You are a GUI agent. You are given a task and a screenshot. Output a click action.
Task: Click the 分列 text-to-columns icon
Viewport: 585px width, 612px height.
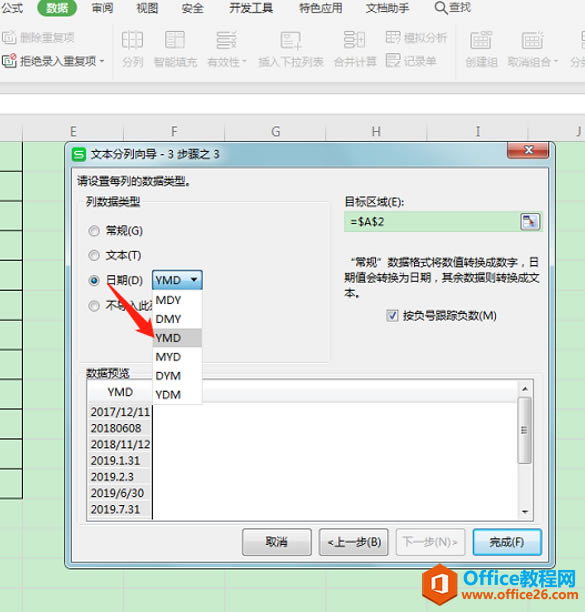132,40
